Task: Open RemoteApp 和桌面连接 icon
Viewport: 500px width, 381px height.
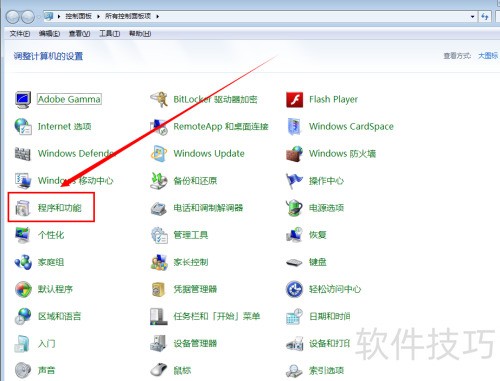Action: pyautogui.click(x=159, y=127)
